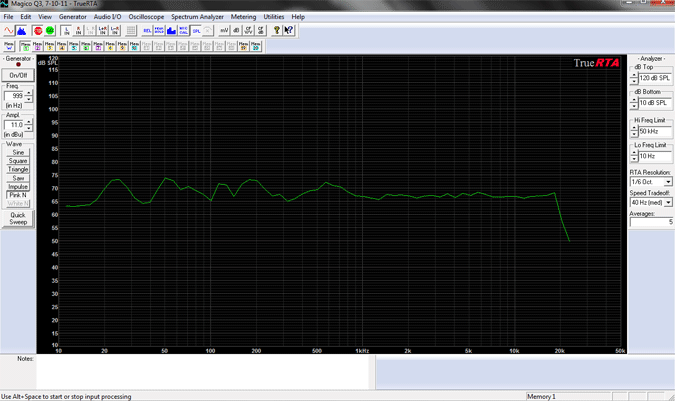This screenshot has width=675, height=401.
Task: Select the Mem 2 memory icon
Action: point(37,46)
